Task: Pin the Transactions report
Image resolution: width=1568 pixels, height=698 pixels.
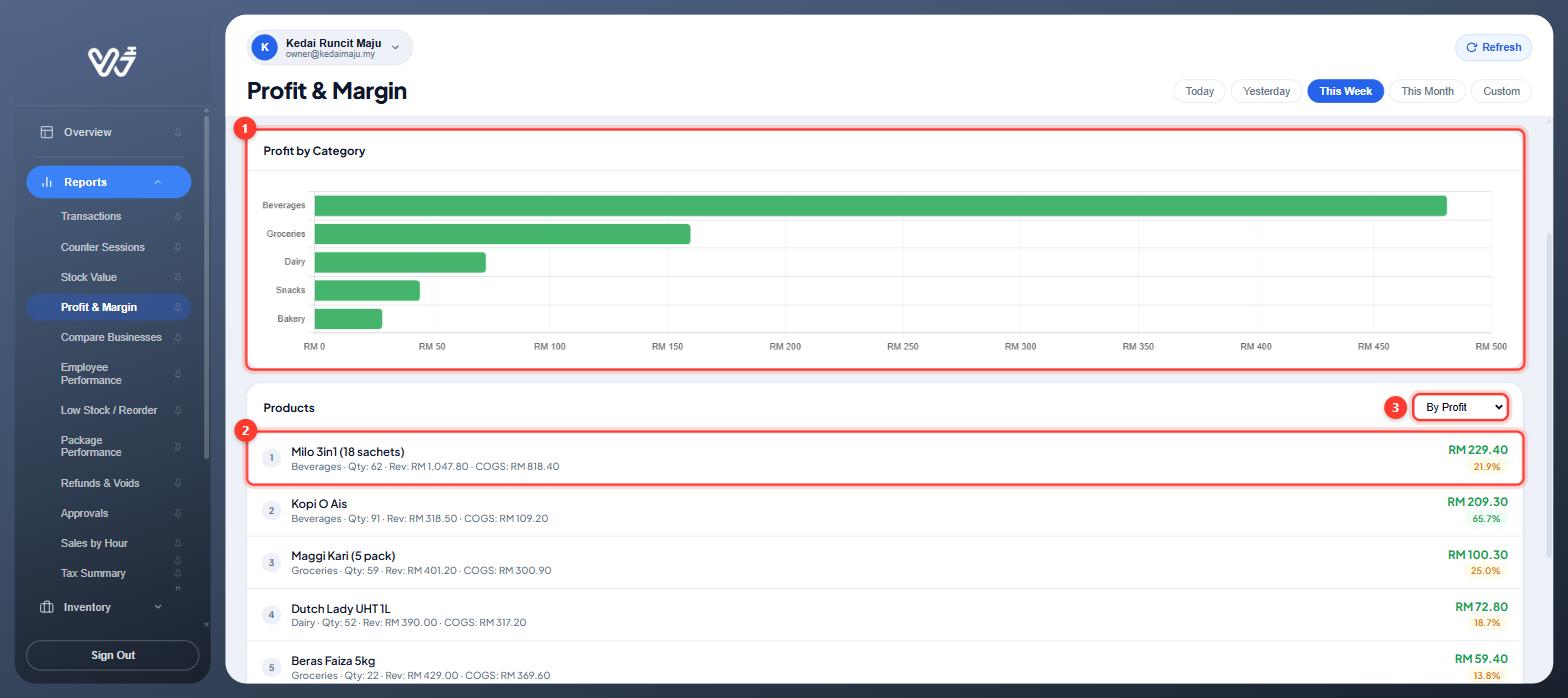Action: click(x=178, y=217)
